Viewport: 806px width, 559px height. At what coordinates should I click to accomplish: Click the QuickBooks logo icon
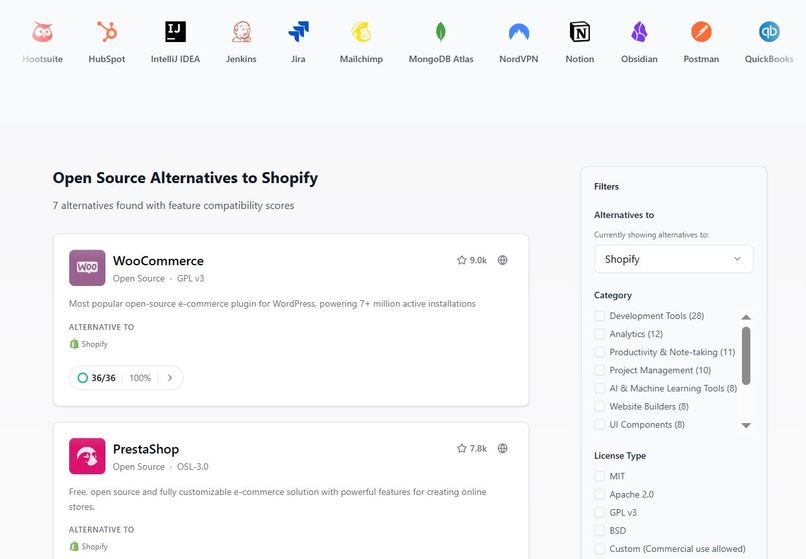[769, 32]
